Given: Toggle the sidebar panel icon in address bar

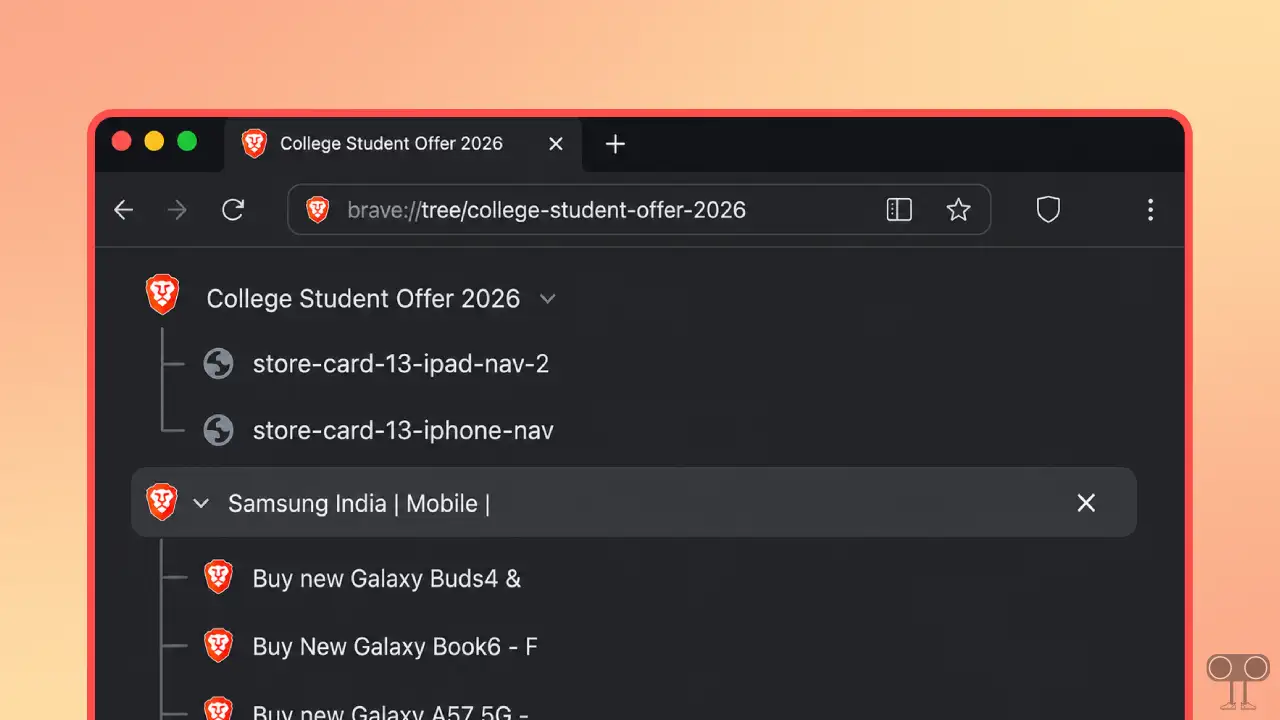Looking at the screenshot, I should 899,210.
